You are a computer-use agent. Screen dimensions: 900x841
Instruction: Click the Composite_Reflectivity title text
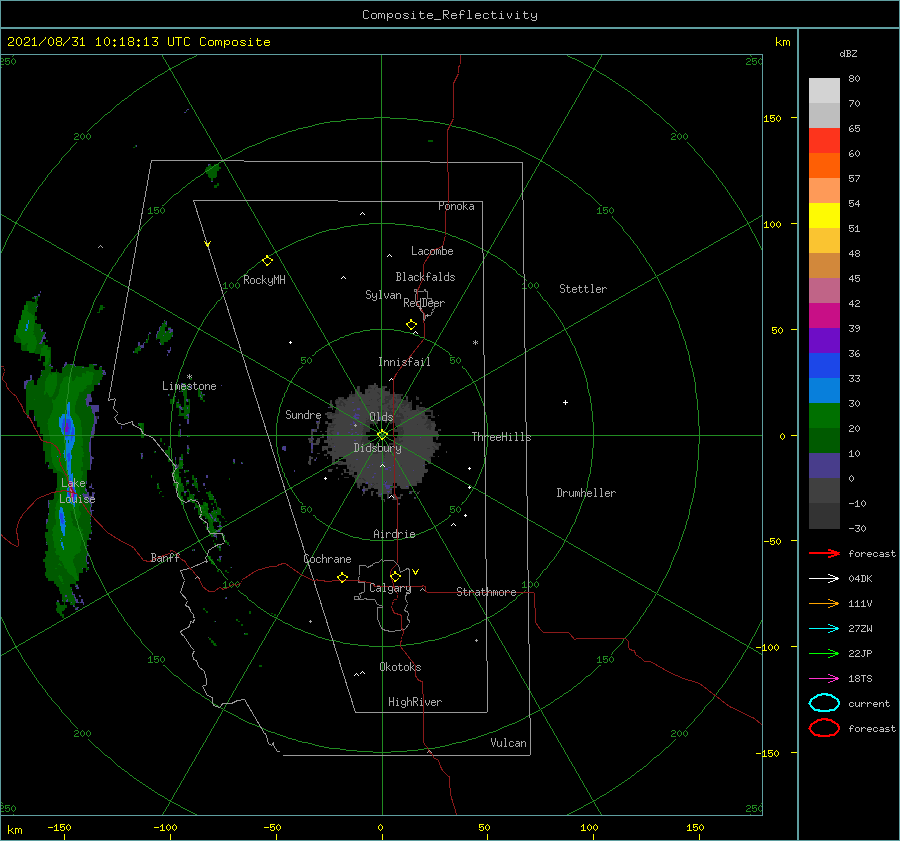click(450, 15)
